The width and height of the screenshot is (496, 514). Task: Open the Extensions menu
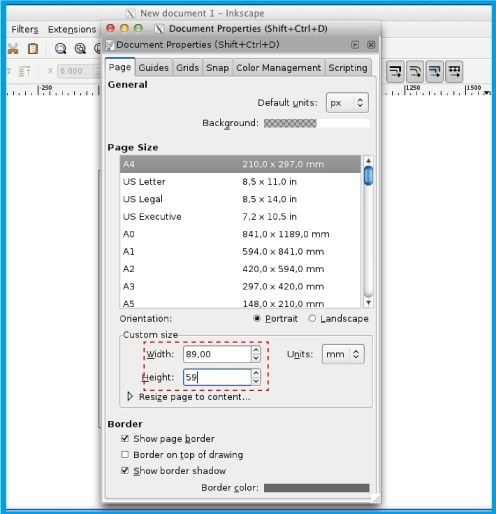(x=72, y=29)
